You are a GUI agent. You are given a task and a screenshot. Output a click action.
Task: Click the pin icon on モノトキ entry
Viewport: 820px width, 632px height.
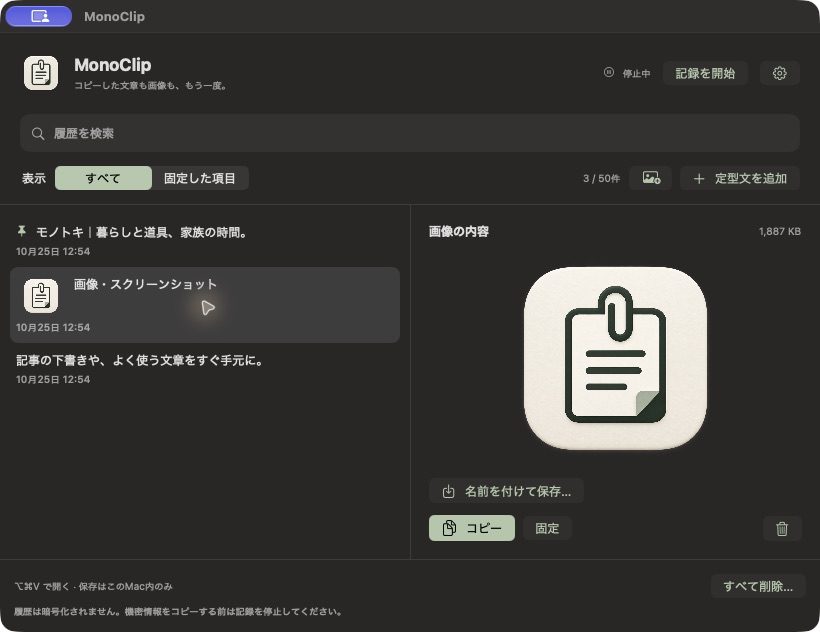pyautogui.click(x=21, y=231)
